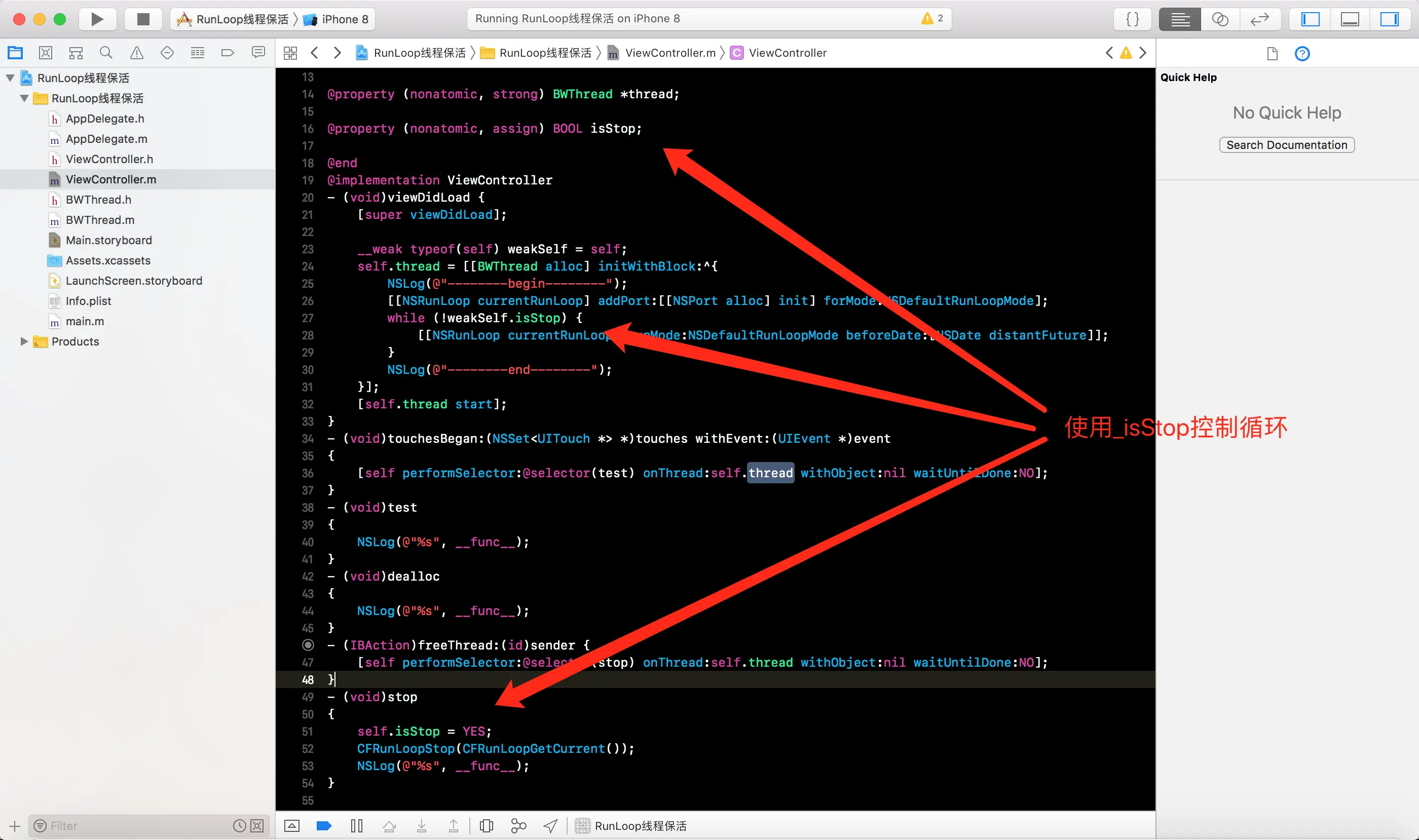Click the Search Documentation button
The image size is (1419, 840).
click(x=1287, y=145)
